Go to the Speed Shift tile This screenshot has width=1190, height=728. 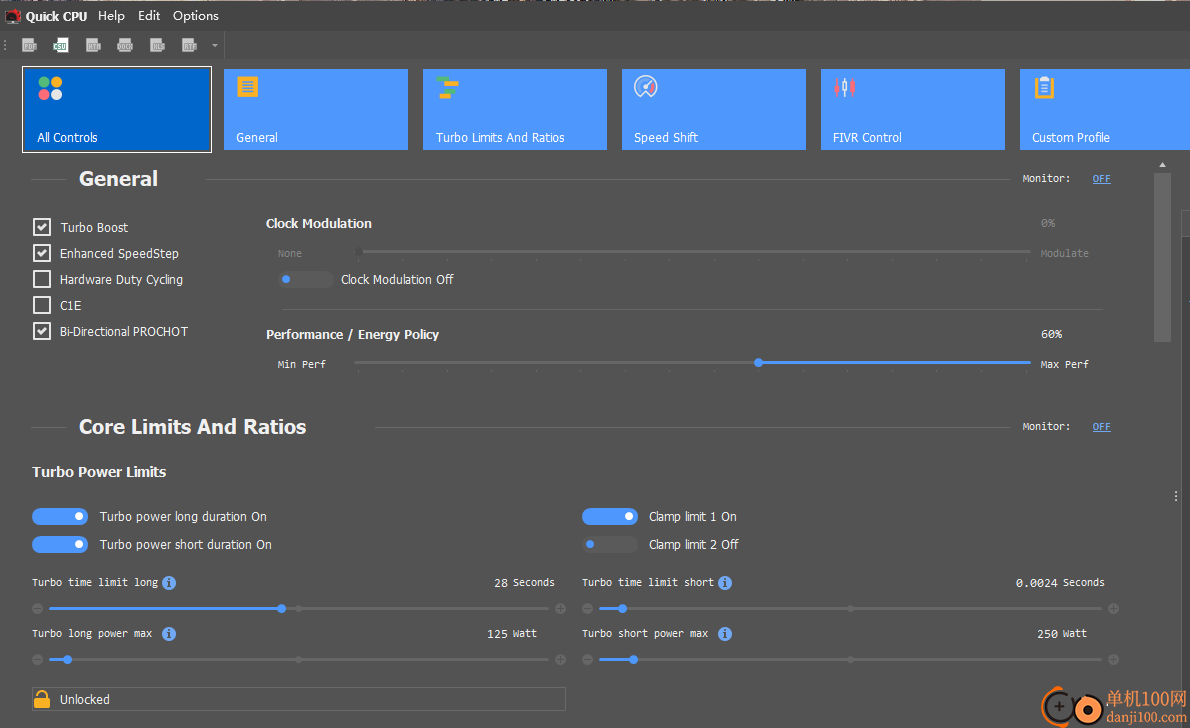click(x=713, y=109)
